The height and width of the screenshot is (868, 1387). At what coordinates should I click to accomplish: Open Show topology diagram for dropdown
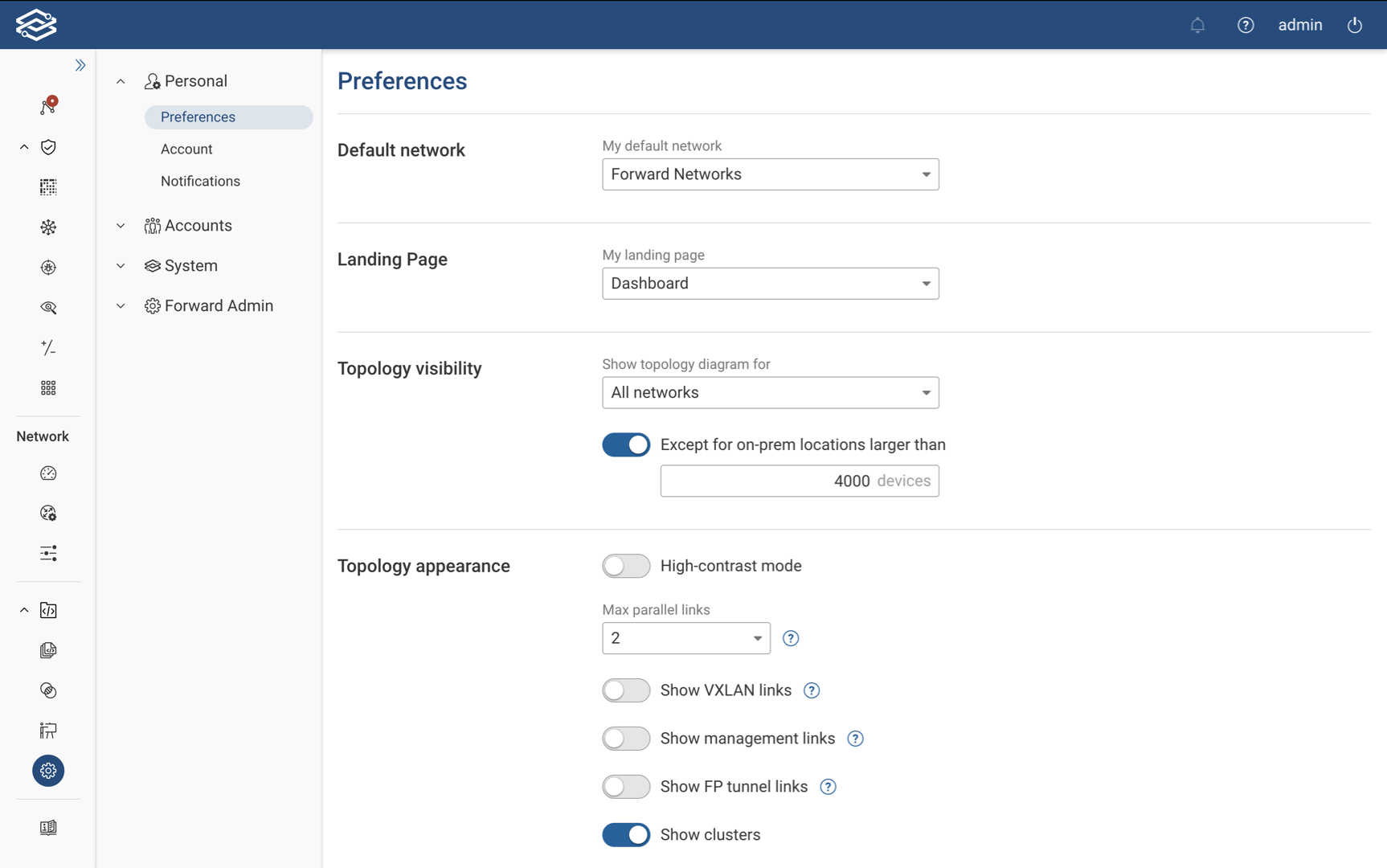[771, 393]
